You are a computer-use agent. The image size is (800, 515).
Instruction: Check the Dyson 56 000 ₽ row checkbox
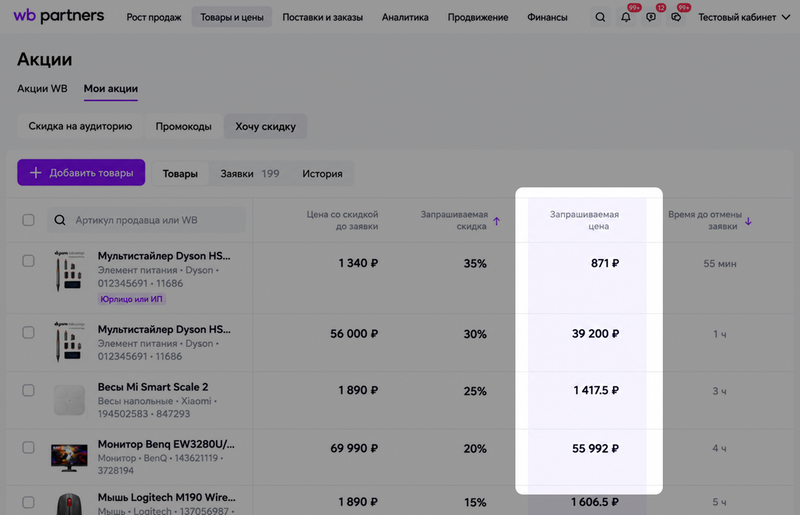pyautogui.click(x=29, y=332)
